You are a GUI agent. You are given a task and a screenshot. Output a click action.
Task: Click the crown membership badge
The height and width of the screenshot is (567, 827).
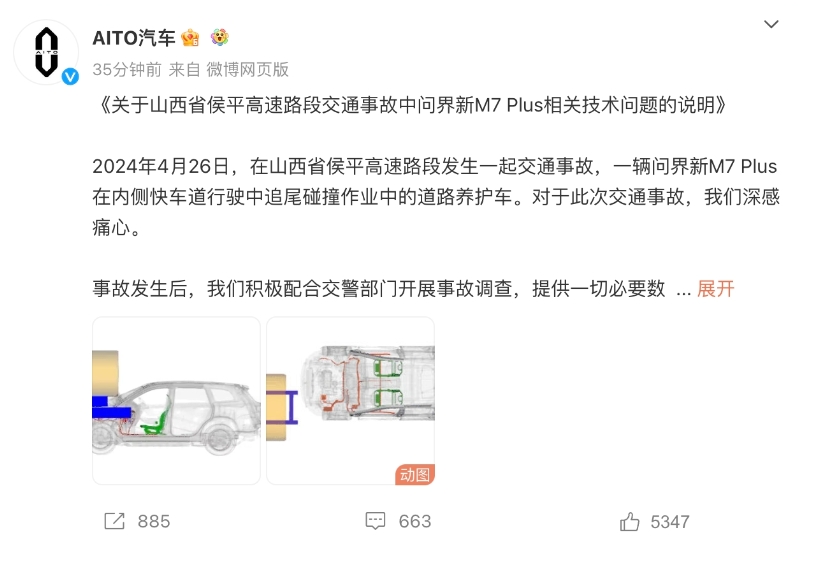pyautogui.click(x=190, y=38)
